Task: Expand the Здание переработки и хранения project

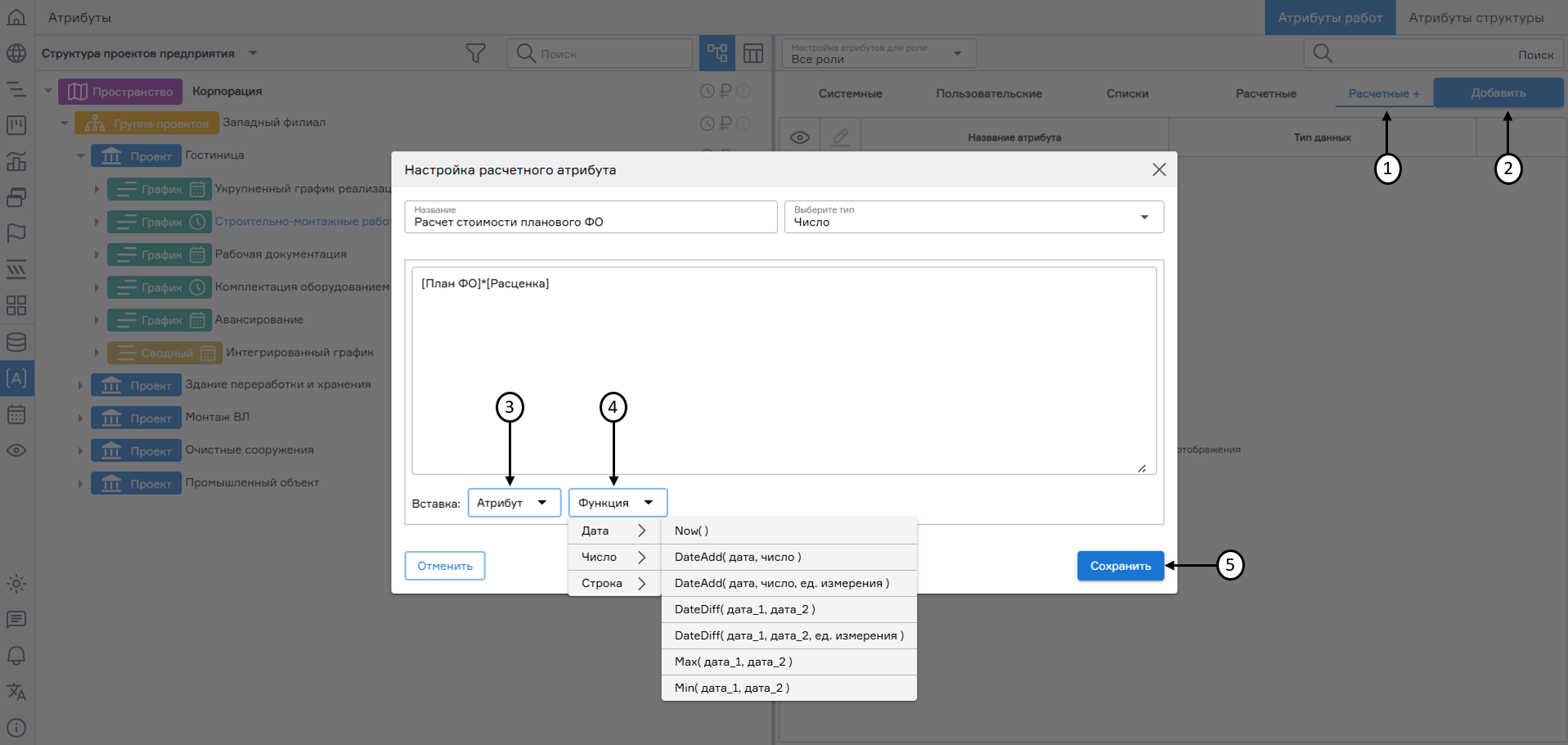Action: point(80,385)
